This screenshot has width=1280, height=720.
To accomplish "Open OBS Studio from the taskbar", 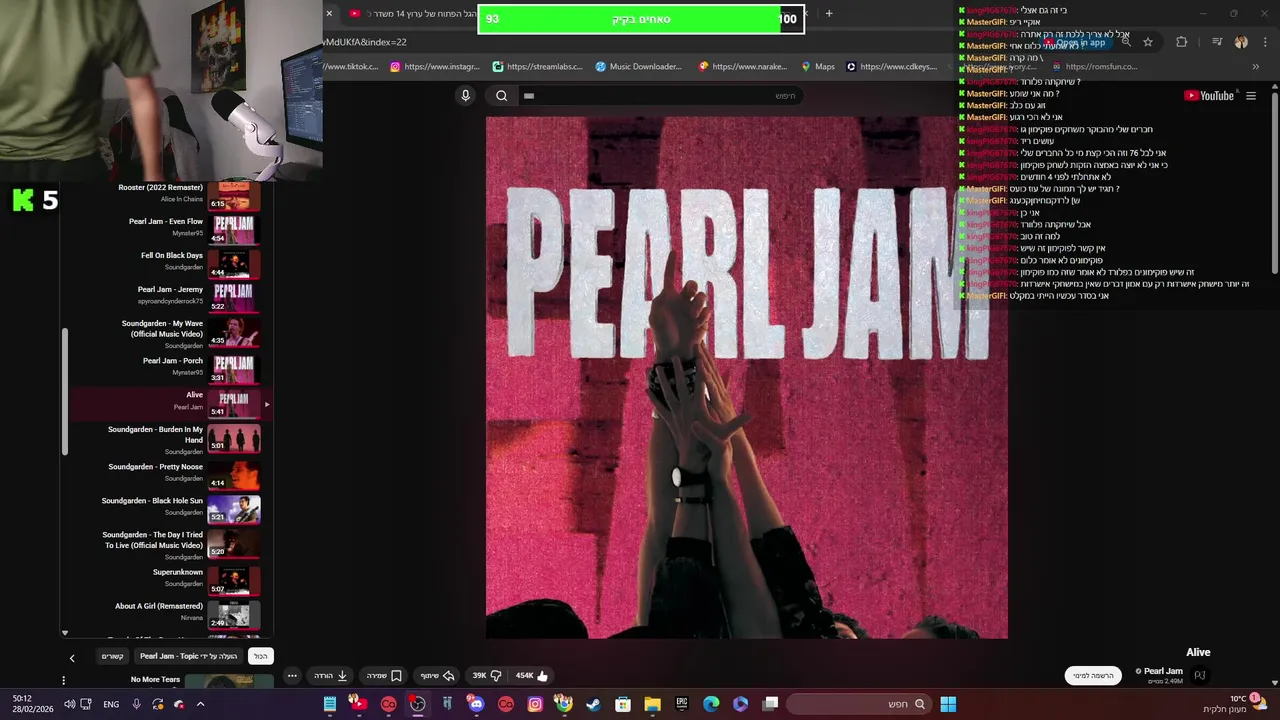I will [x=417, y=704].
